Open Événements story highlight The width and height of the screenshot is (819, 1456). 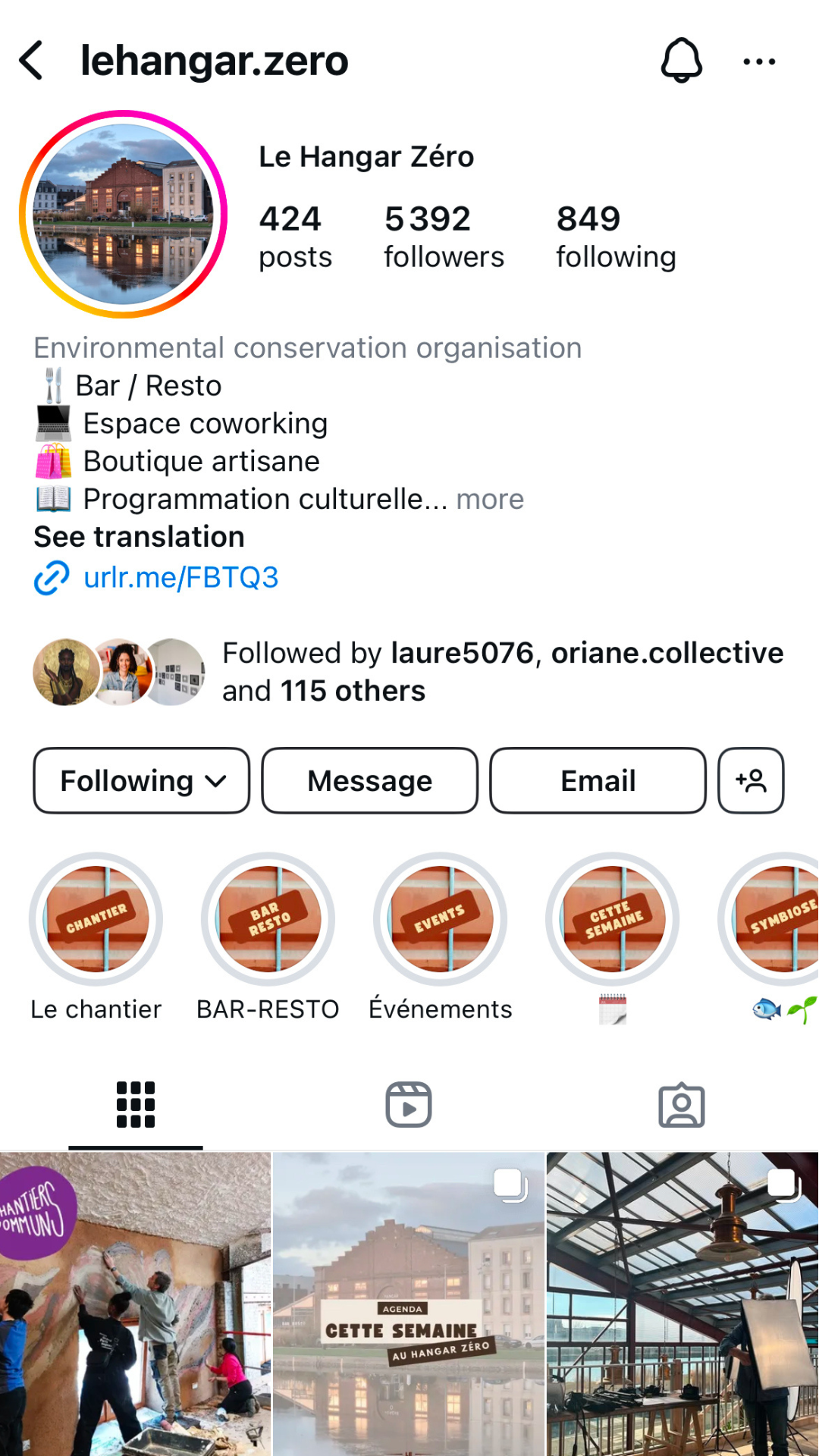pos(440,919)
